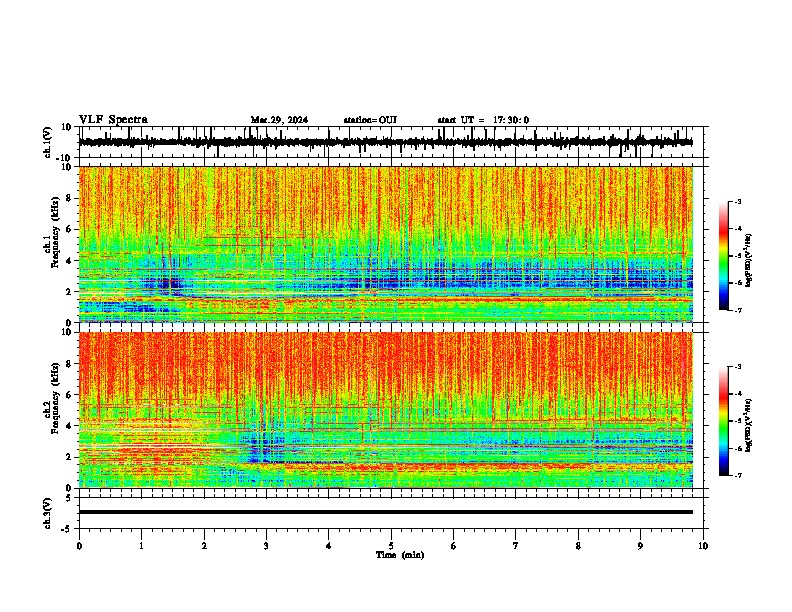Viewport: 792px width, 612px height.
Task: Click the ch.3(V) black trace line
Action: point(386,512)
